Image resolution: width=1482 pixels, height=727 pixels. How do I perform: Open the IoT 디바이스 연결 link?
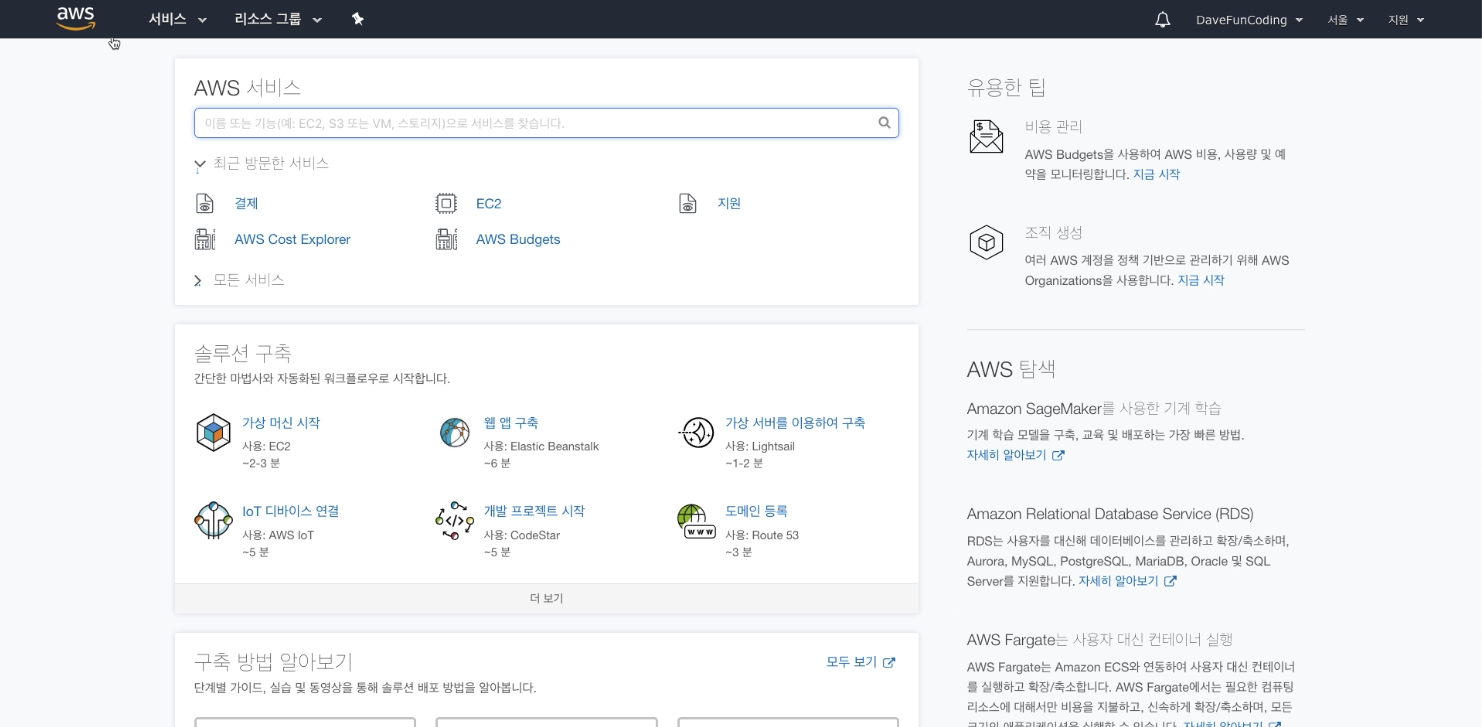click(x=291, y=511)
